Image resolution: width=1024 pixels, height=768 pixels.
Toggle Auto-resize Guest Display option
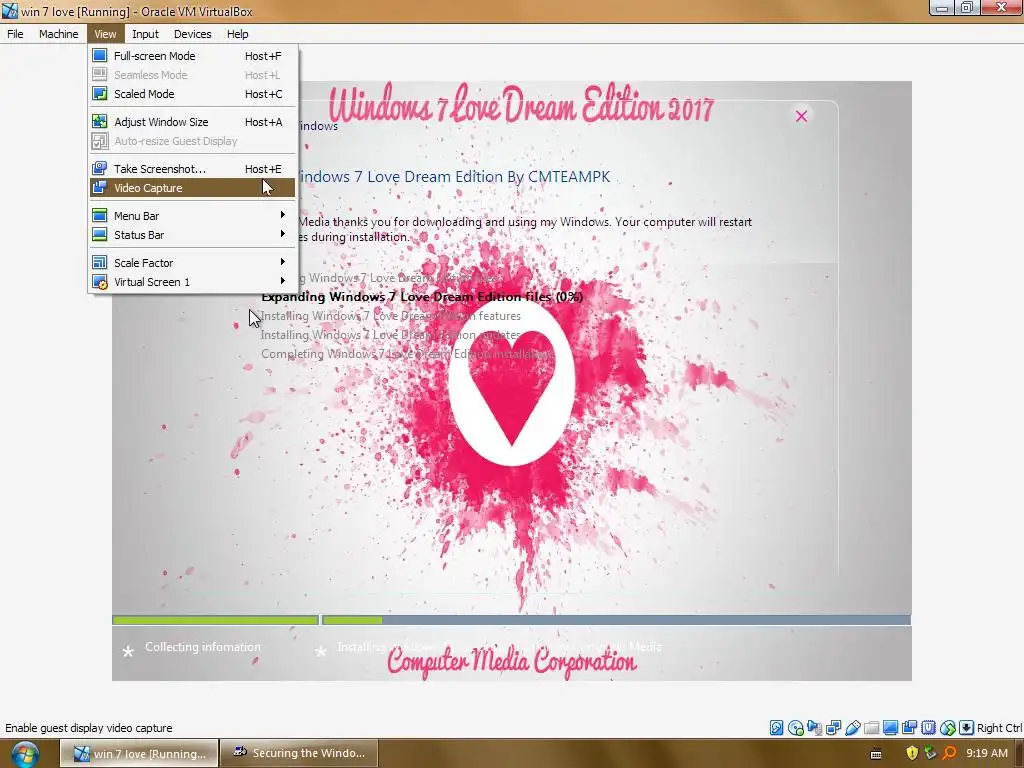[193, 141]
